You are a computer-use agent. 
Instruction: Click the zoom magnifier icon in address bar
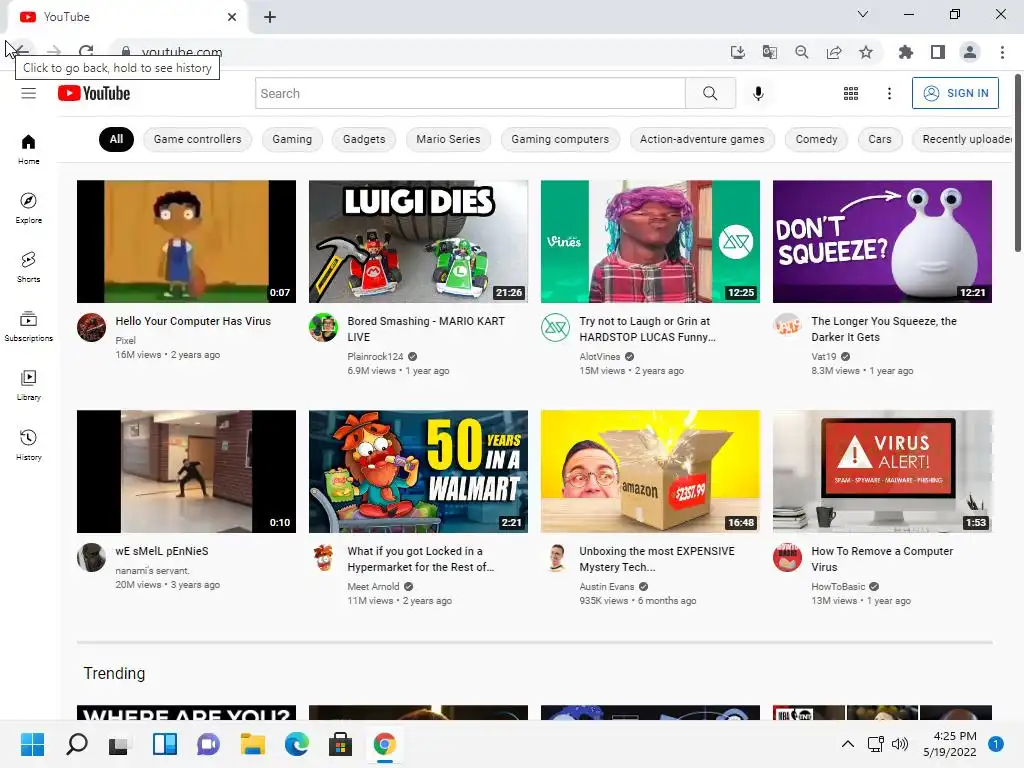tap(801, 52)
